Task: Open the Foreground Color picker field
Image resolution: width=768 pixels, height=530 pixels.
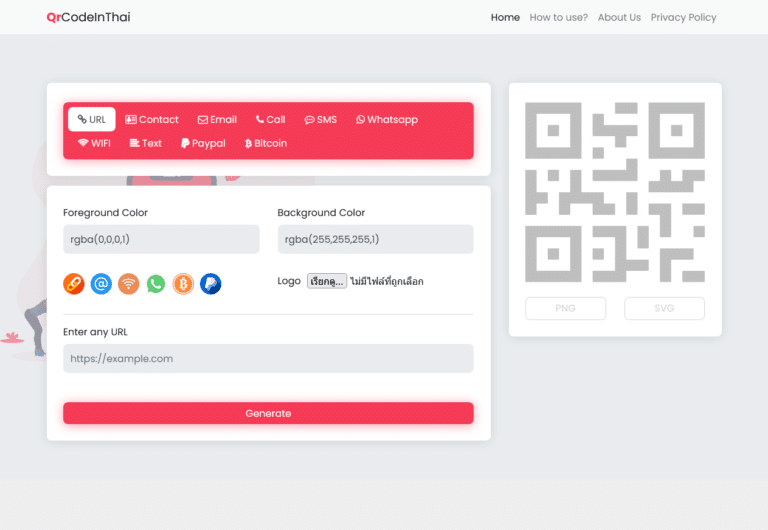Action: coord(161,239)
